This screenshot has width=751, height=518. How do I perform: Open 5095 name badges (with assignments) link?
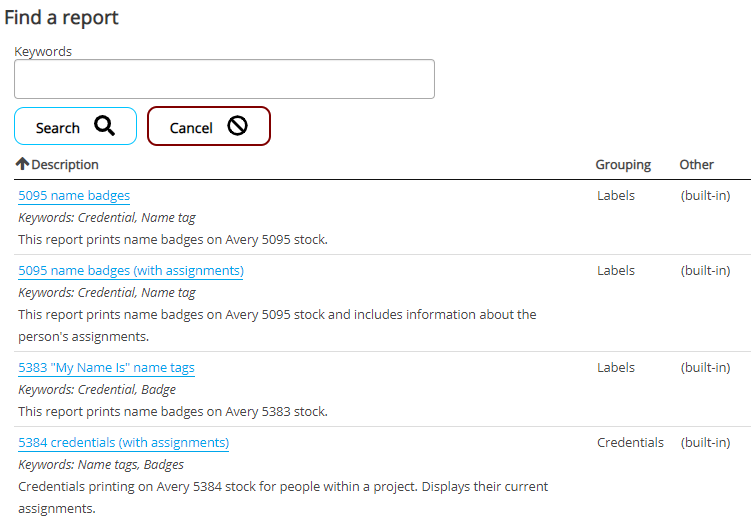click(131, 271)
